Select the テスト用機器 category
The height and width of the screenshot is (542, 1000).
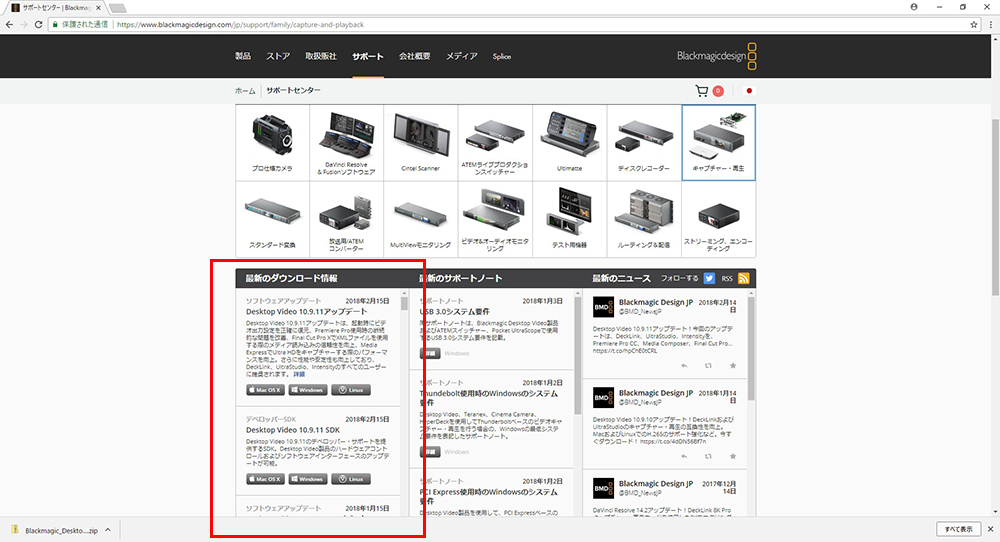pyautogui.click(x=570, y=219)
